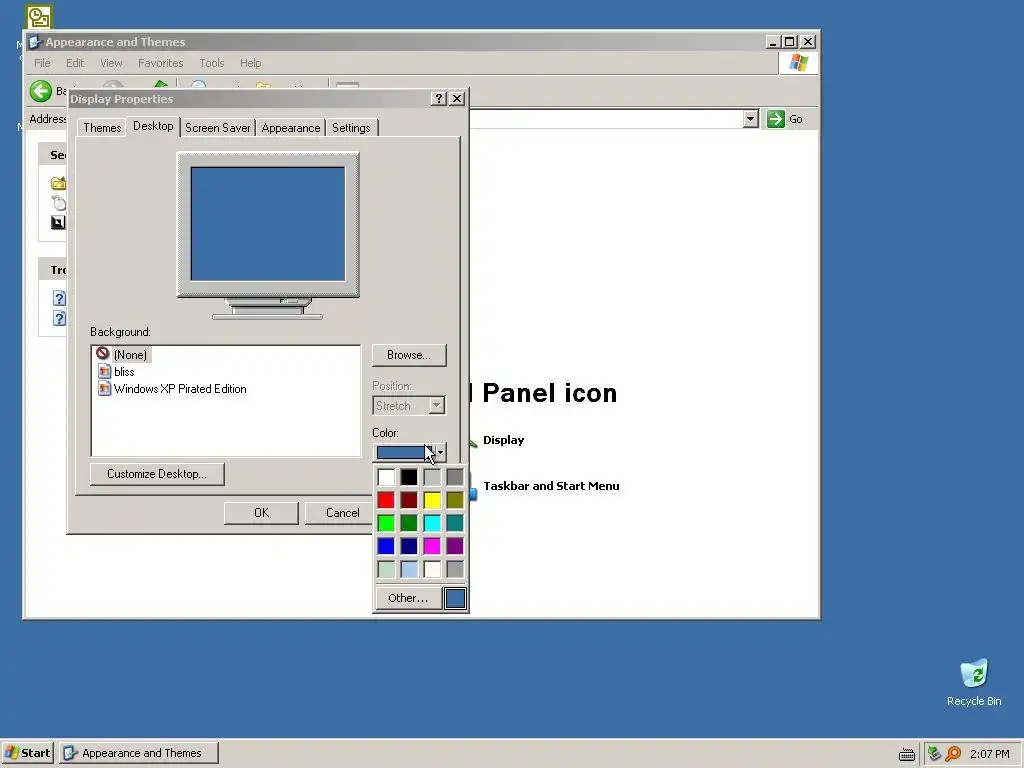Pick the bright blue swatch
The image size is (1024, 768).
tap(386, 545)
